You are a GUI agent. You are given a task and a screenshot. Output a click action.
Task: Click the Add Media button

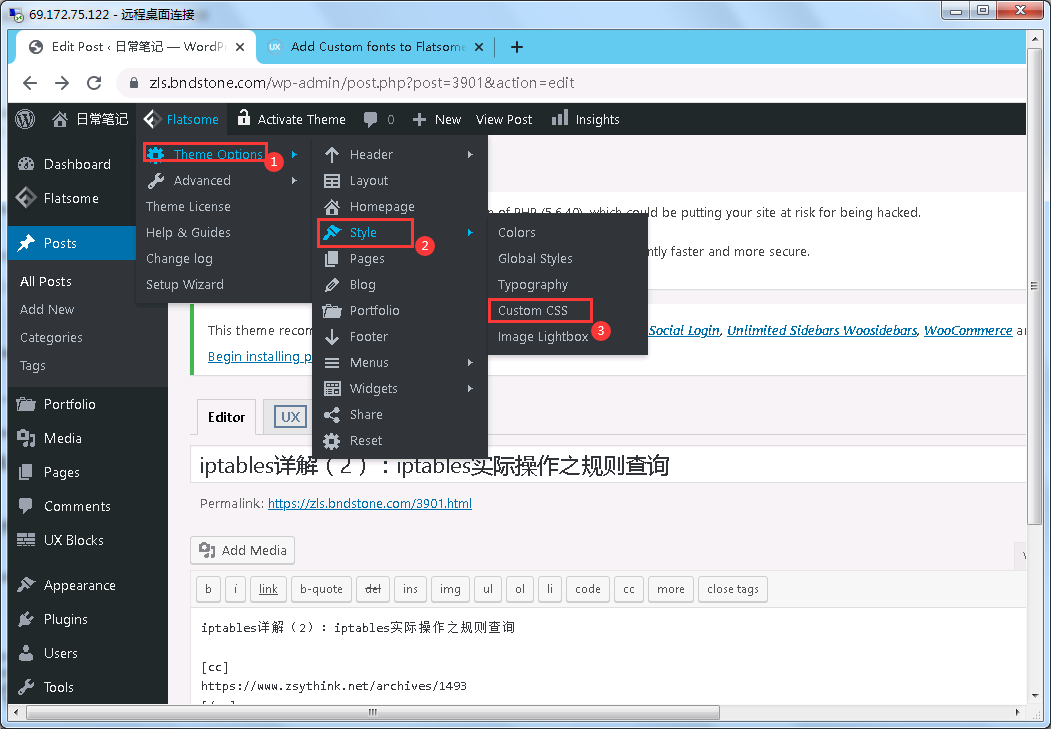243,550
